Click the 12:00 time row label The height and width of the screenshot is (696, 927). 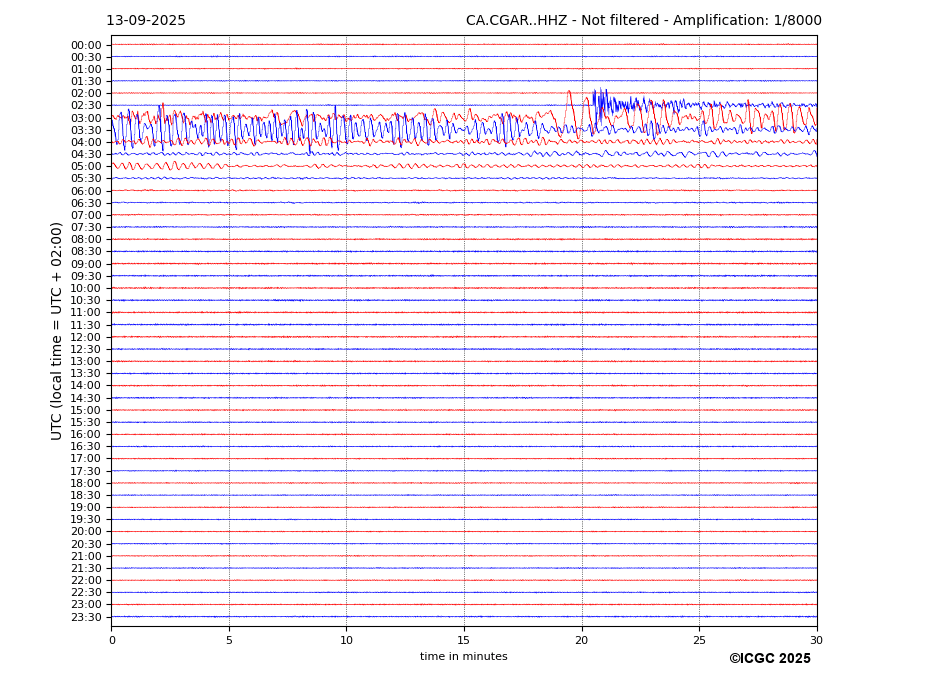click(x=86, y=338)
